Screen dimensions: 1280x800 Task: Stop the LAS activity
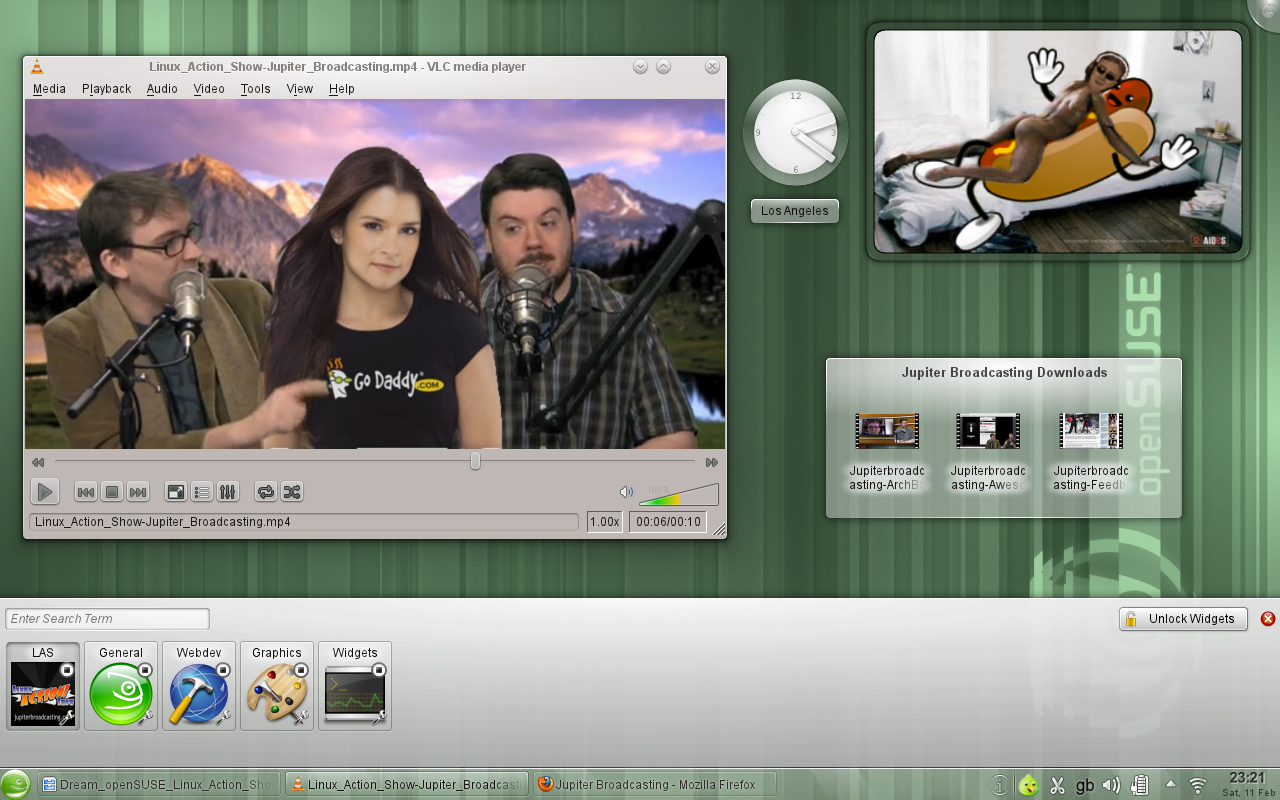point(67,670)
